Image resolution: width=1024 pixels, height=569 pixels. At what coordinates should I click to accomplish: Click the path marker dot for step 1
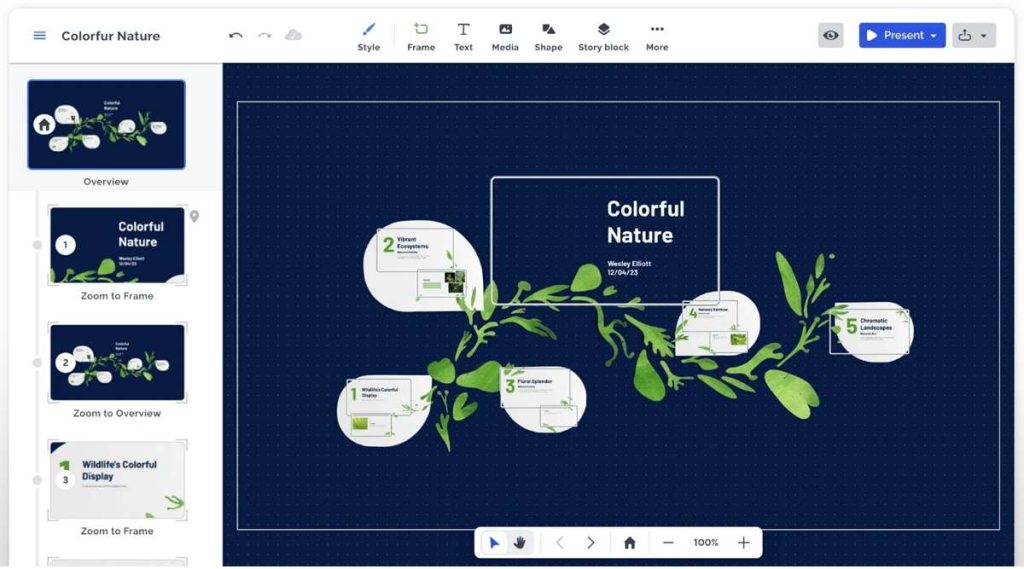(x=37, y=245)
